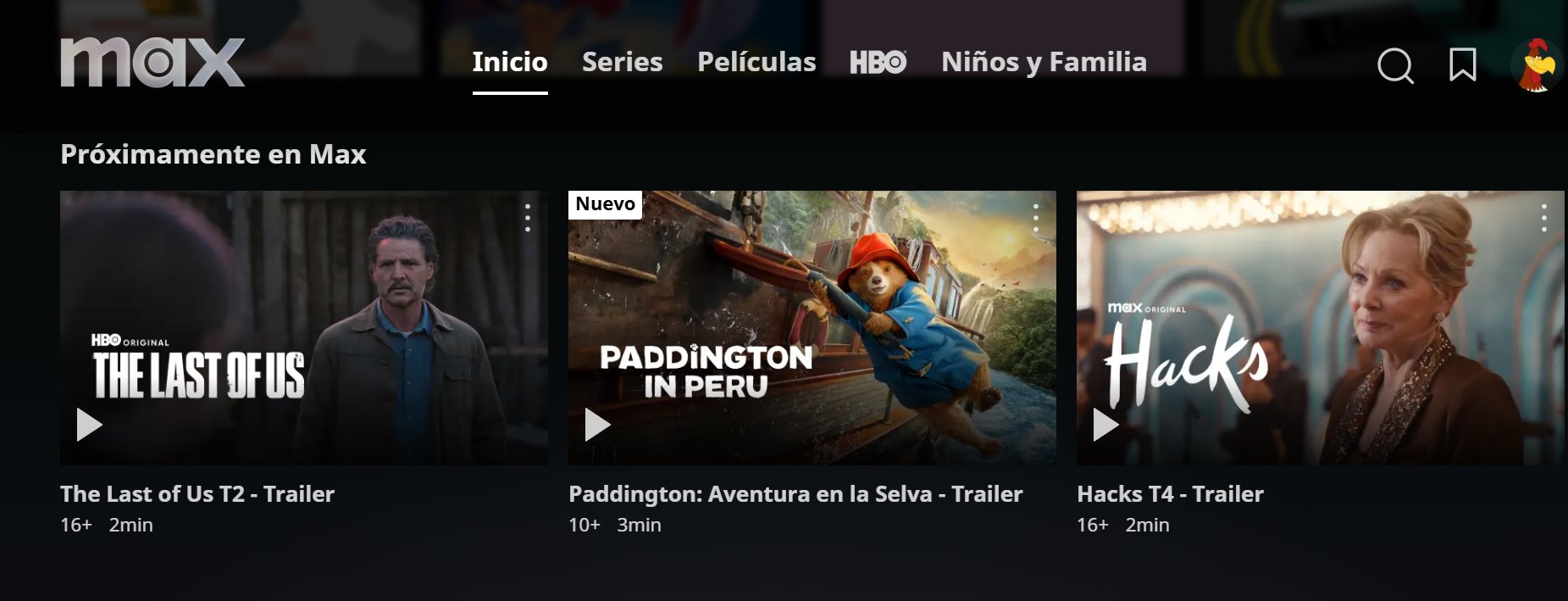
Task: Open three-dot menu on Hacks card
Action: coord(1544,218)
